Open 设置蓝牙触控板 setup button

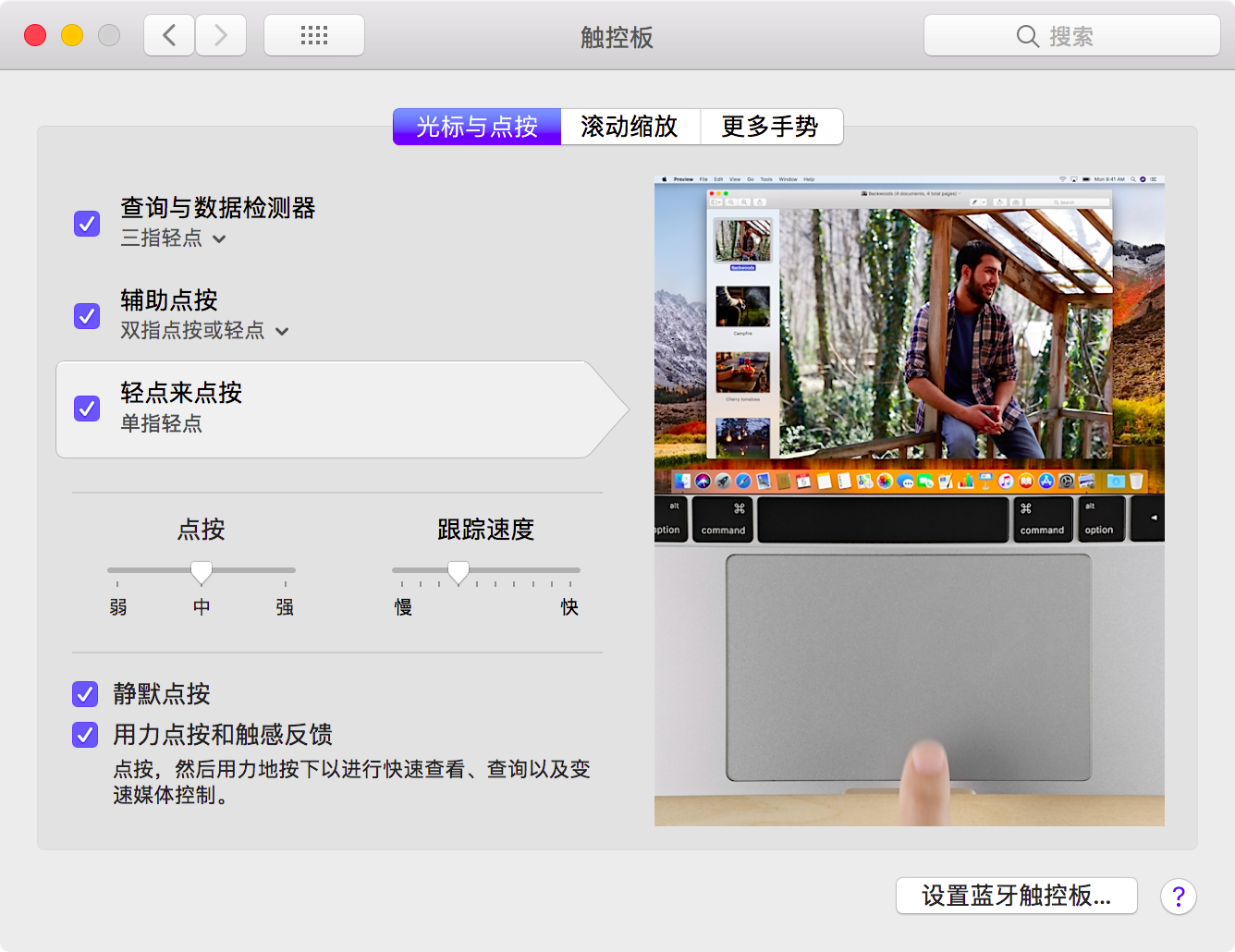click(x=1017, y=896)
